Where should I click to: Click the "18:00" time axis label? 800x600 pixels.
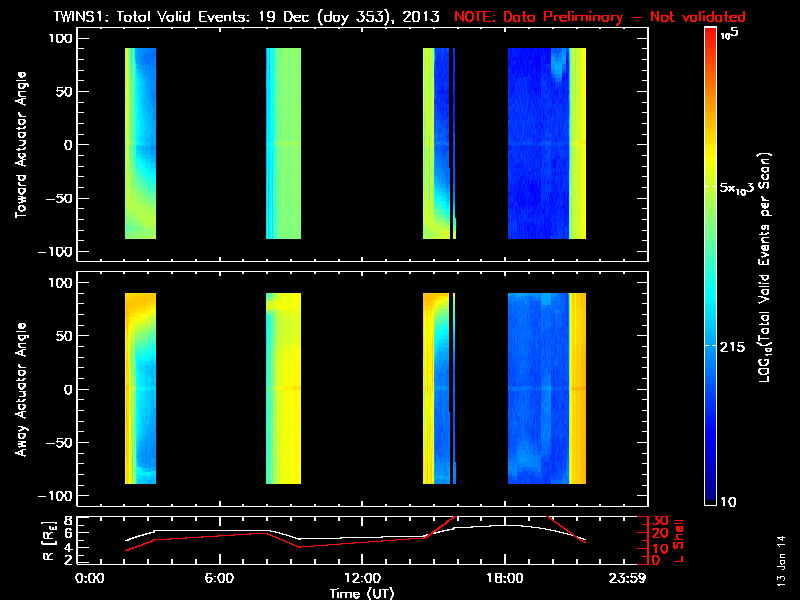tap(505, 578)
